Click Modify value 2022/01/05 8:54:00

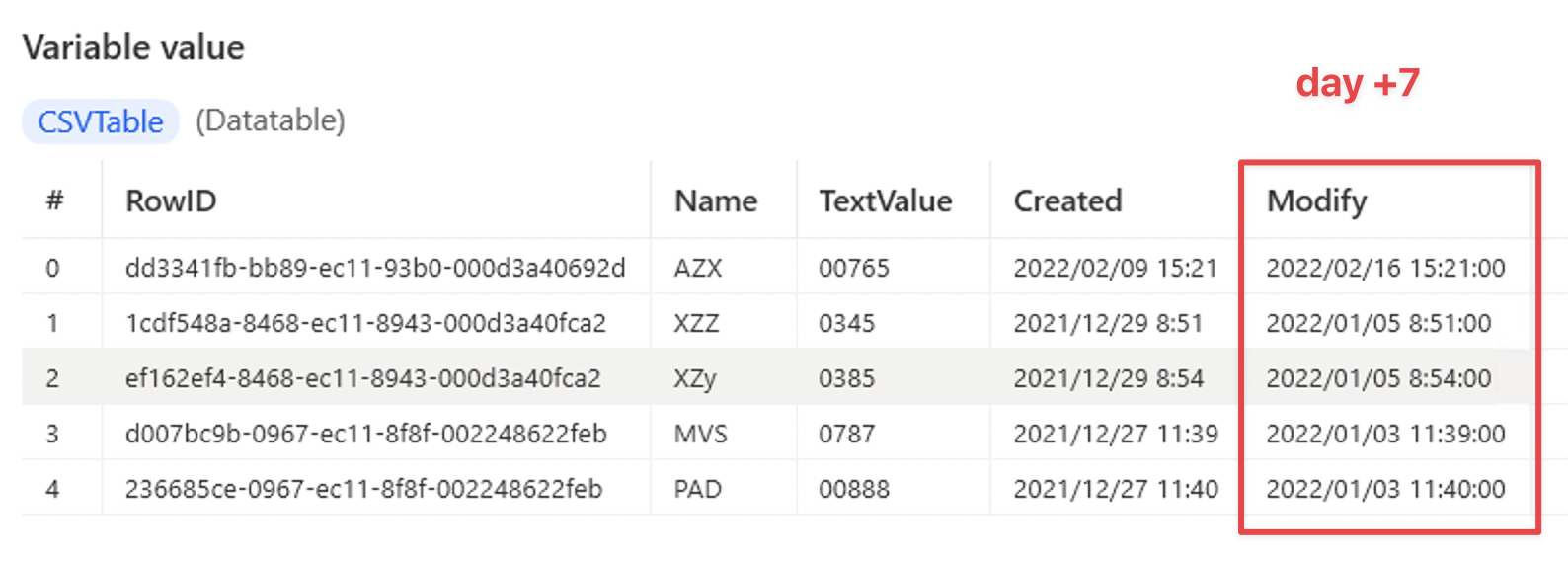click(x=1379, y=378)
